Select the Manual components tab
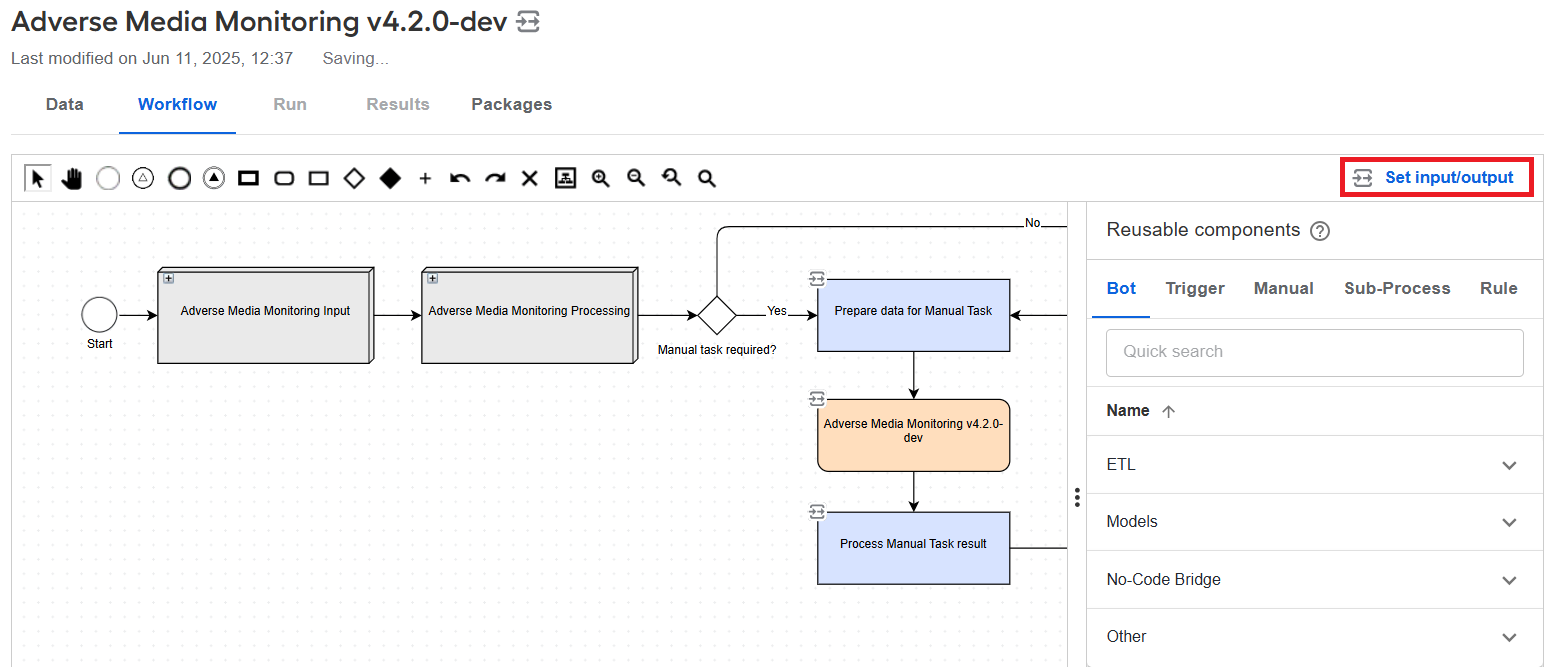 (1283, 288)
